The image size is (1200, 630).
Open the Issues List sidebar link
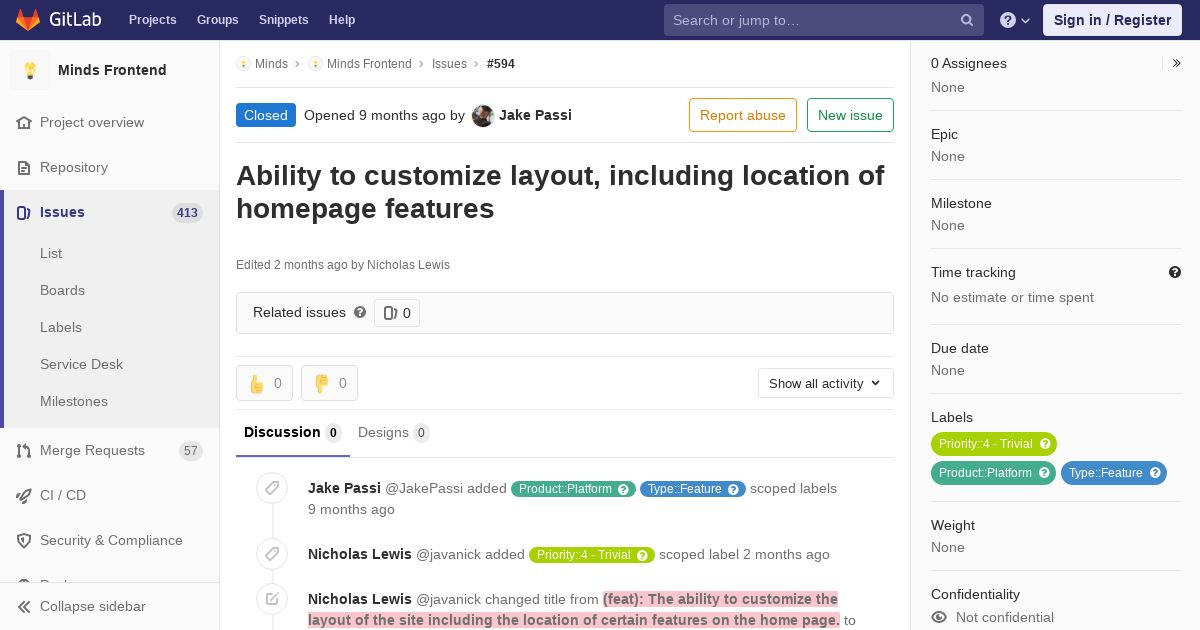pos(51,253)
